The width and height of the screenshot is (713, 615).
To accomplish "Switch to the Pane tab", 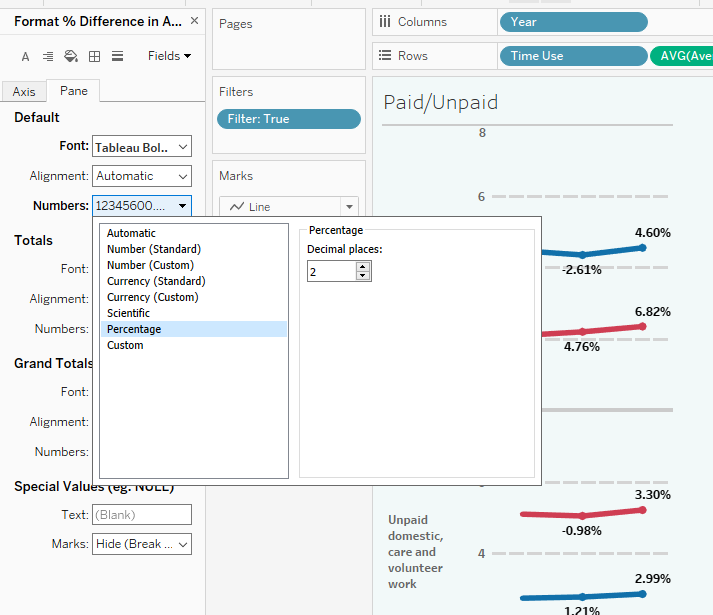I will pos(74,91).
